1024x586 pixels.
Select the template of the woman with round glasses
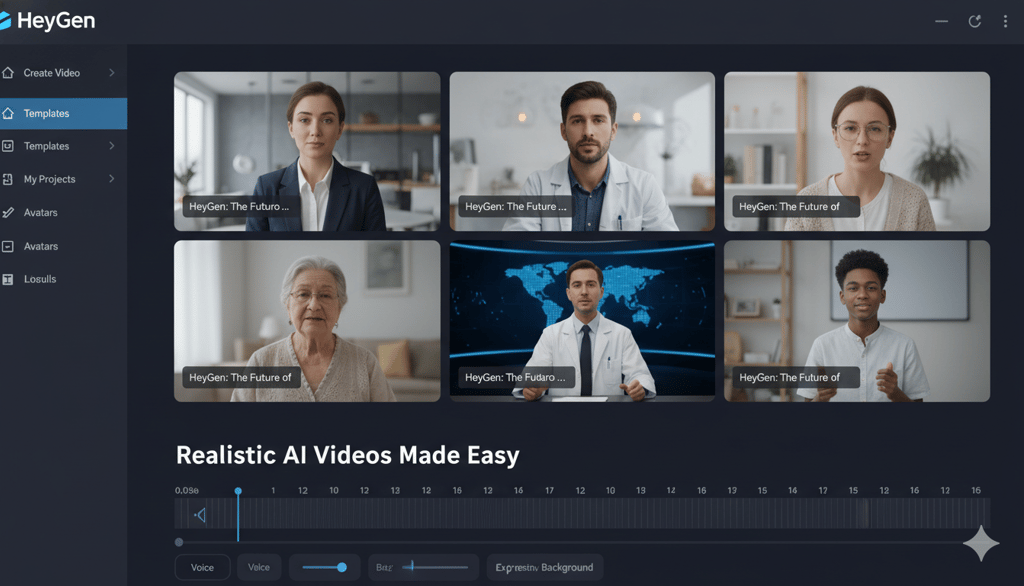[x=857, y=152]
